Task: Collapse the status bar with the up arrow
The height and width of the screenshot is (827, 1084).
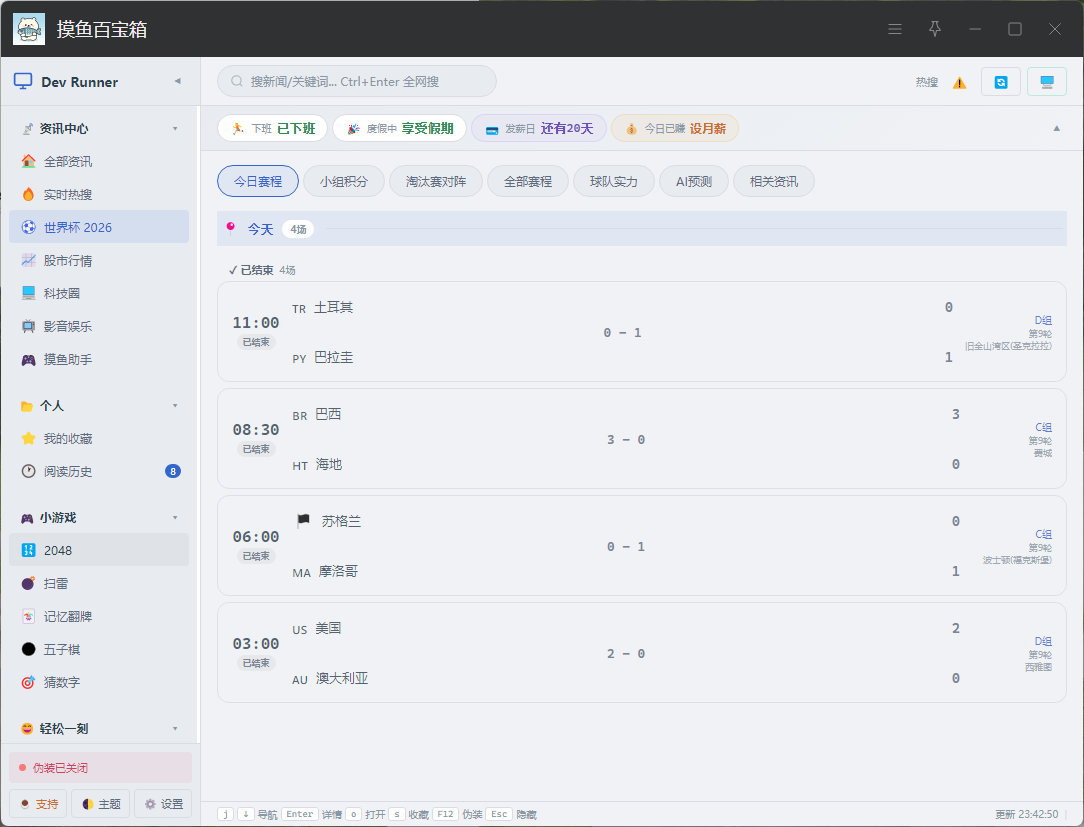Action: [1056, 129]
